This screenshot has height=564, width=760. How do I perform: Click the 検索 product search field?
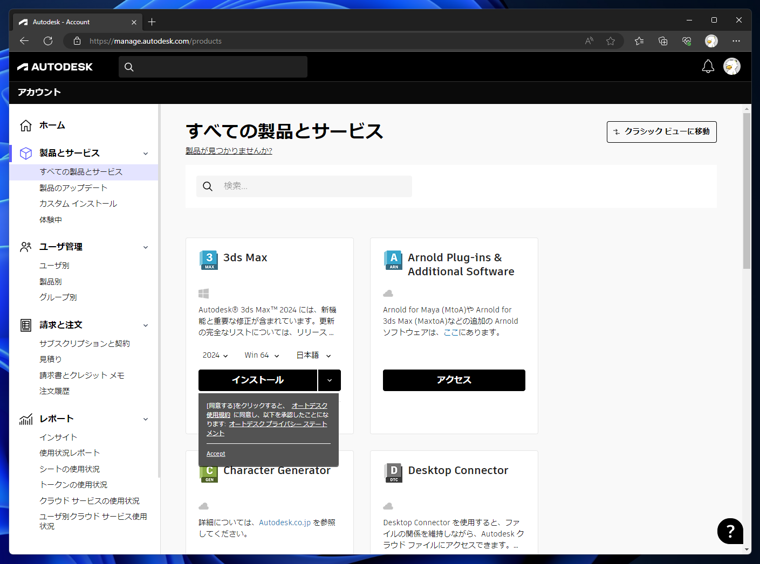point(304,186)
